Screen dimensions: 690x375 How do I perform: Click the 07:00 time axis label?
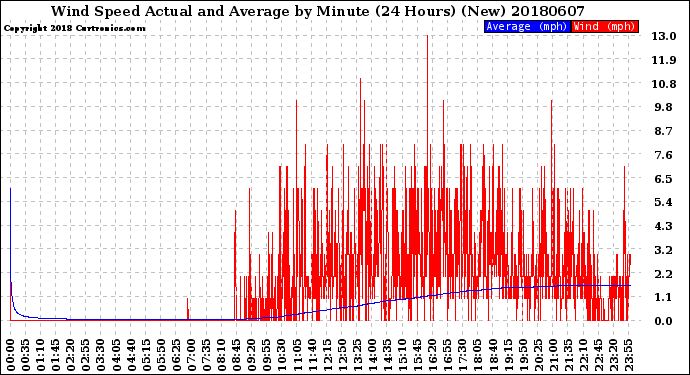click(192, 355)
